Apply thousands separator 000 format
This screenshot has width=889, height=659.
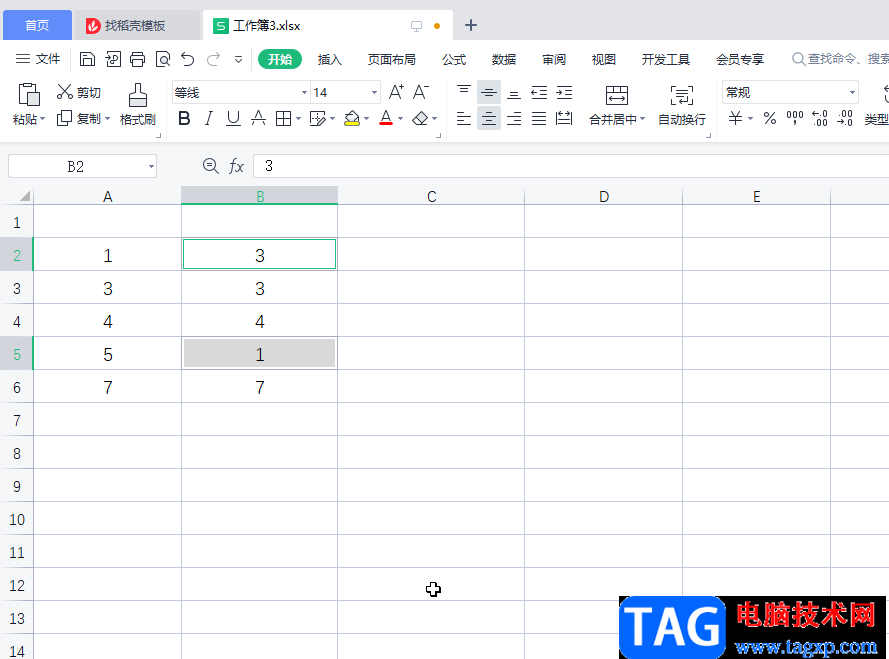[795, 117]
